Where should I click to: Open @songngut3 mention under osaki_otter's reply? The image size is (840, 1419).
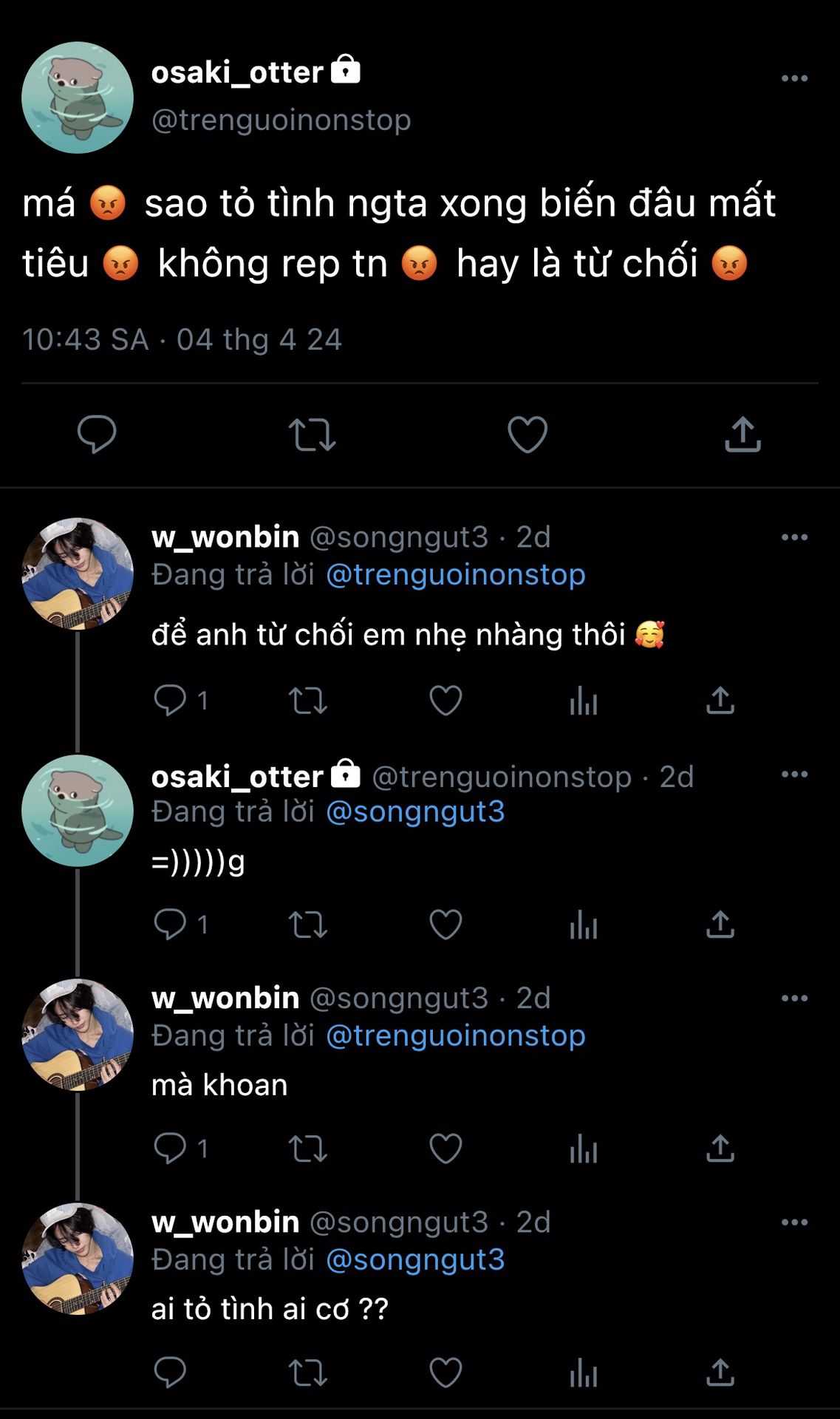[415, 812]
